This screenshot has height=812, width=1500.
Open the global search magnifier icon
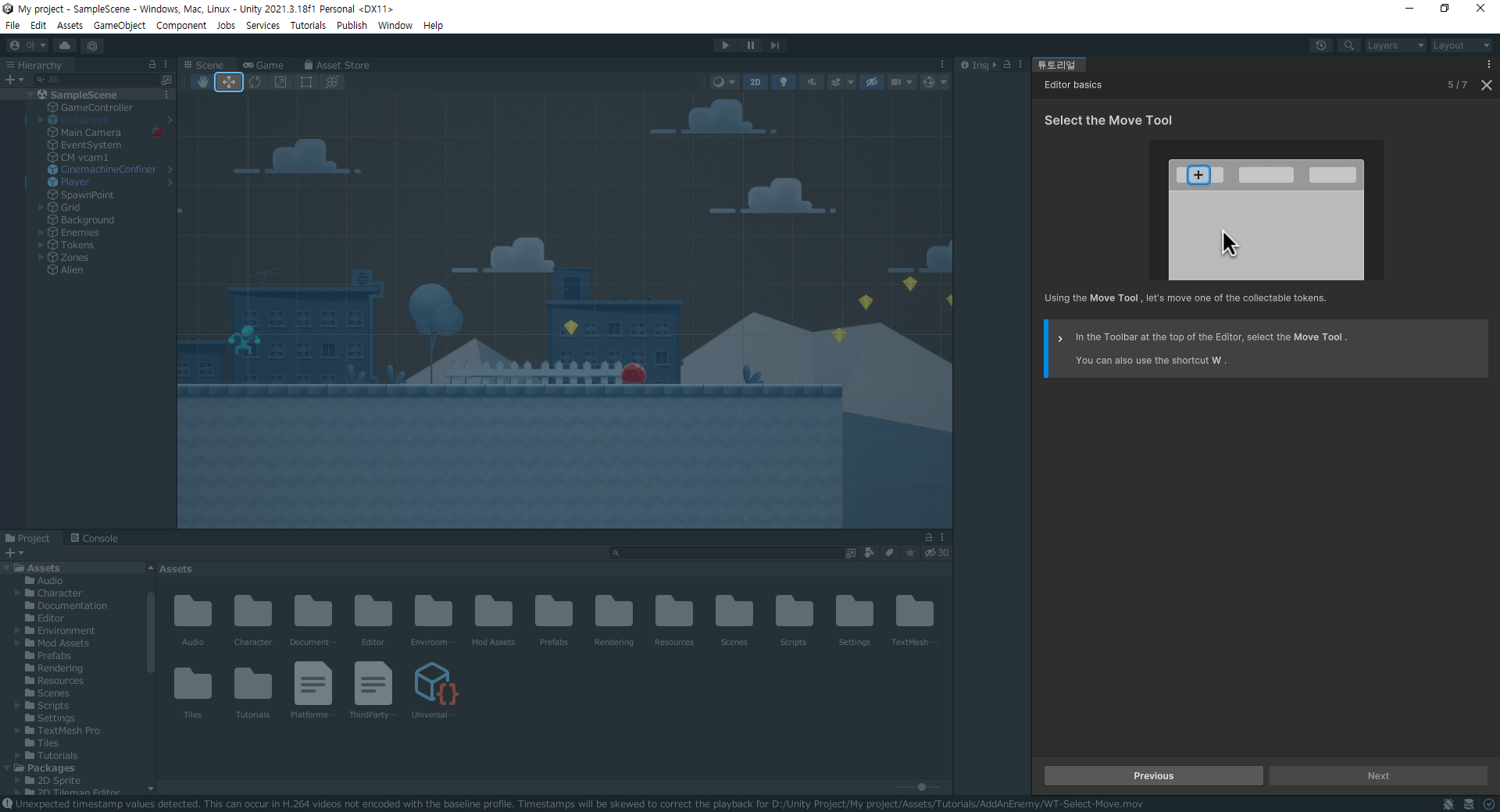click(x=1349, y=45)
